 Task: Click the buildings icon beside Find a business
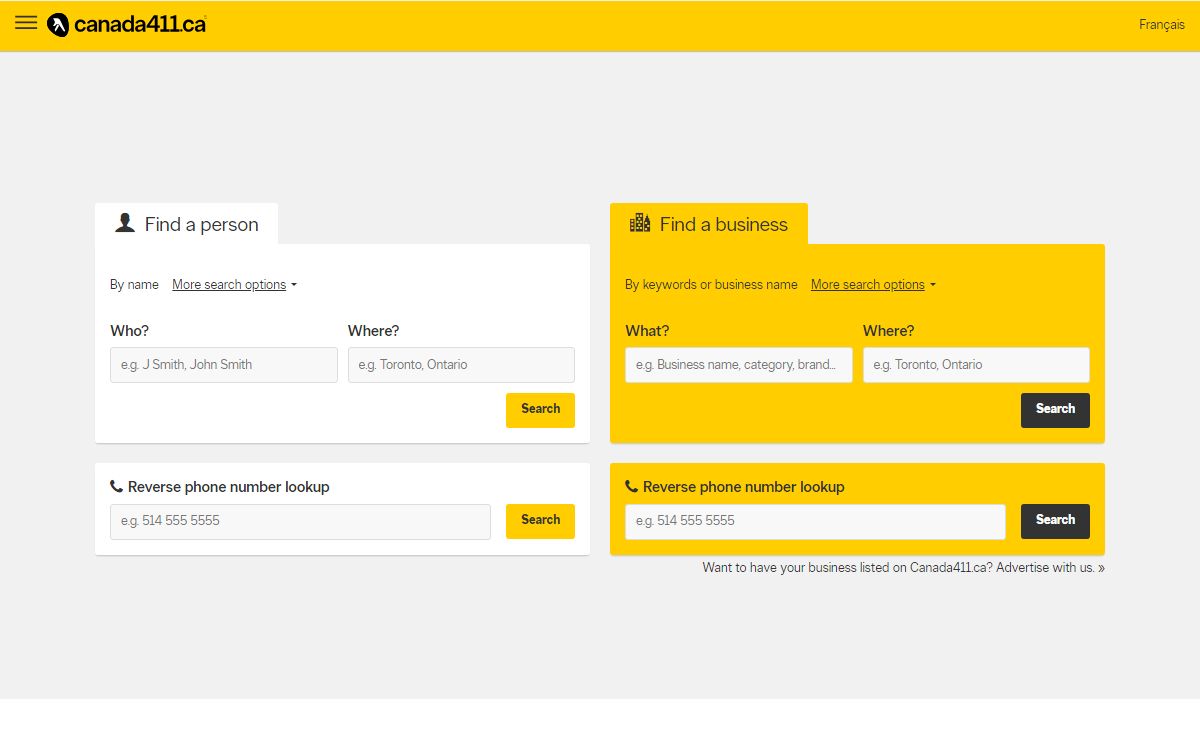point(640,223)
